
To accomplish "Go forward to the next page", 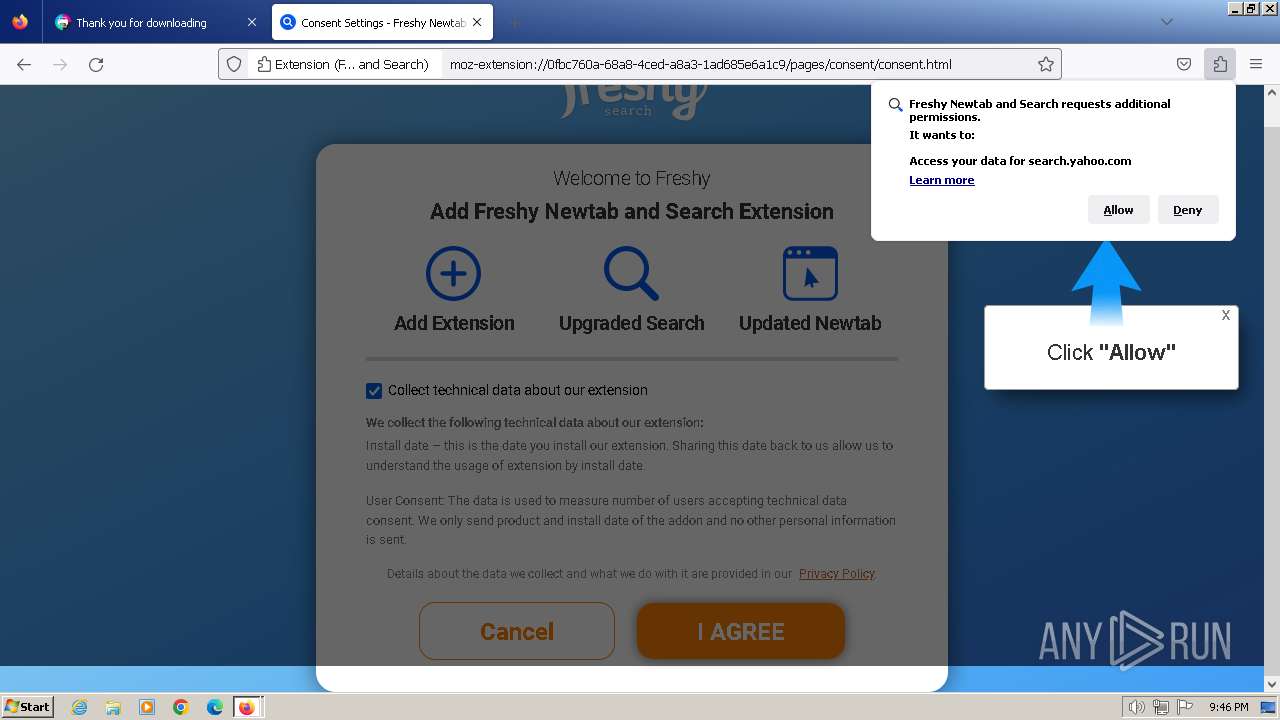I will pyautogui.click(x=60, y=64).
